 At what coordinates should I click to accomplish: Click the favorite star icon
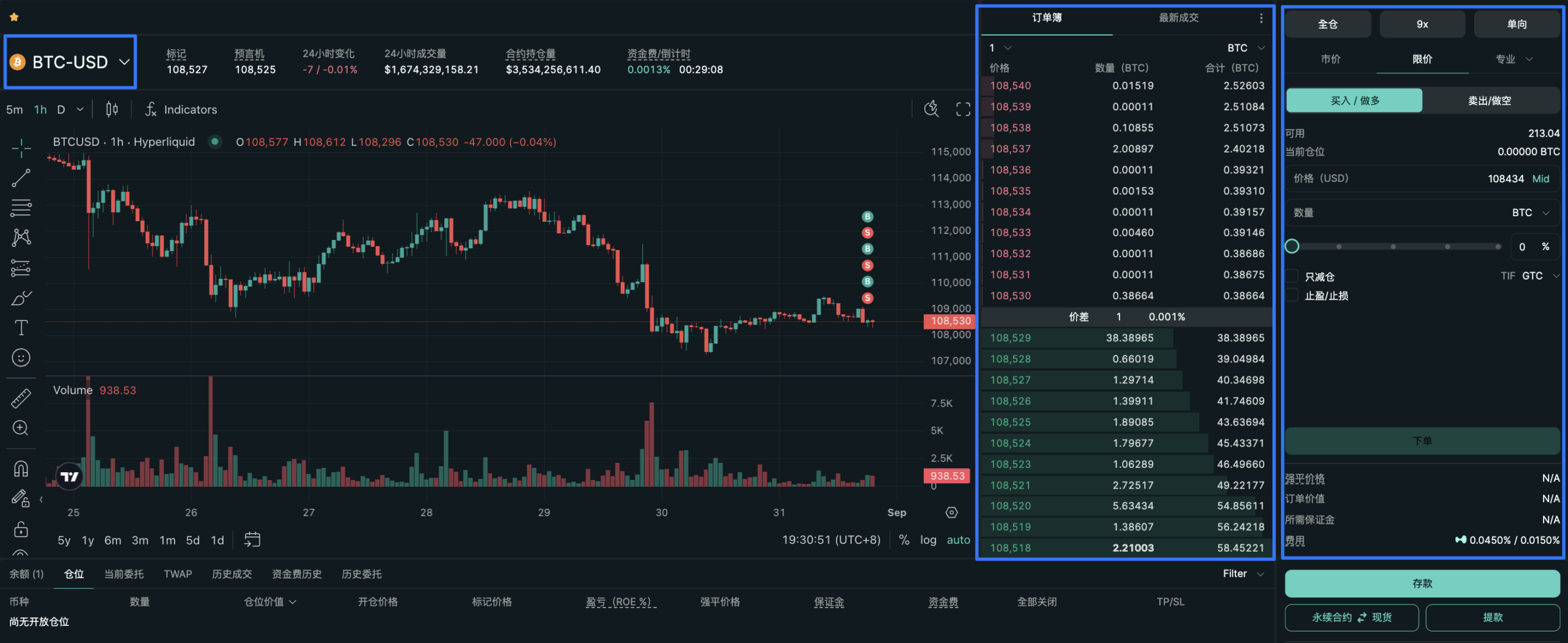click(13, 17)
